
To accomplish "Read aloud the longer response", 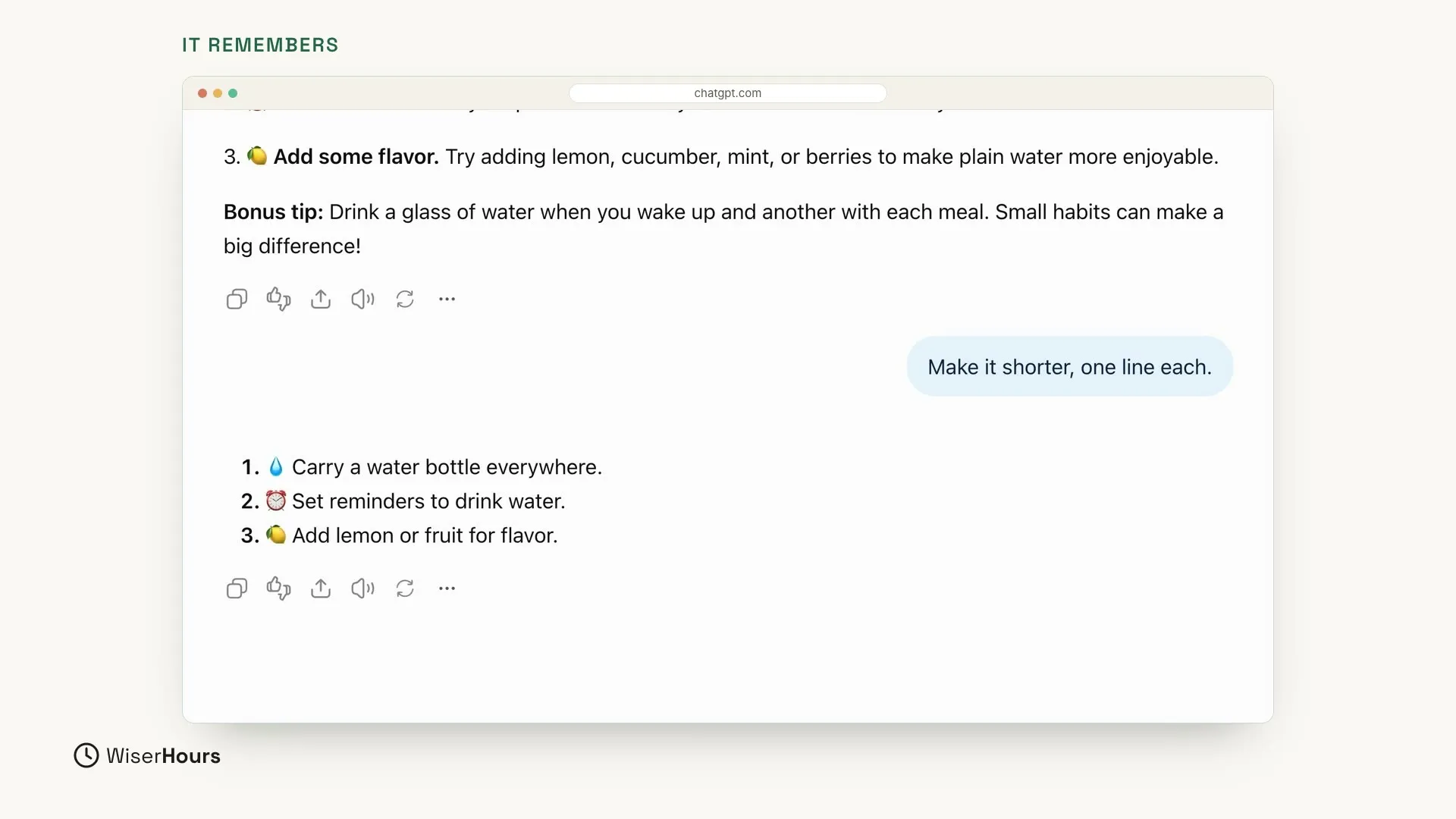I will pos(362,300).
